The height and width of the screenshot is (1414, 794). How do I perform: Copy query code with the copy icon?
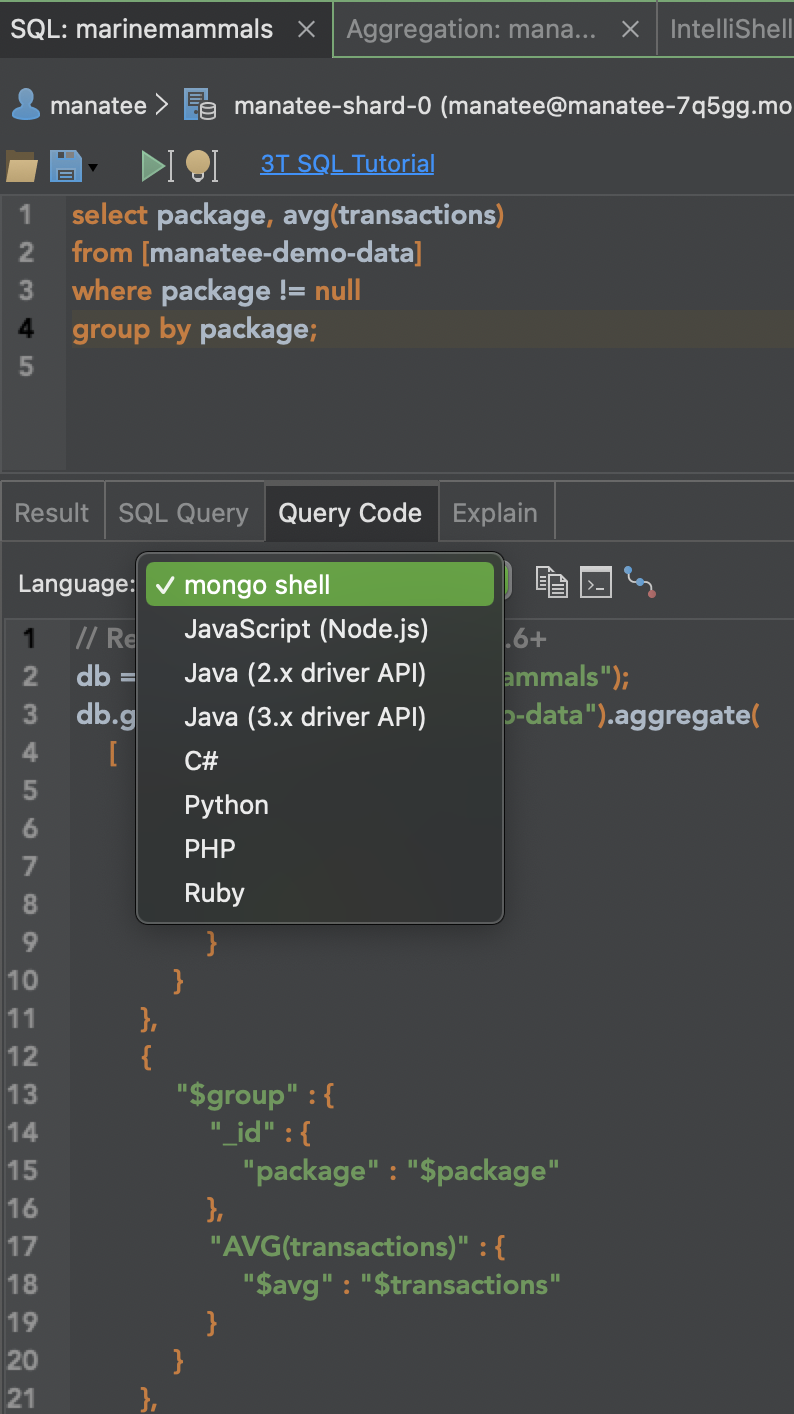coord(551,582)
